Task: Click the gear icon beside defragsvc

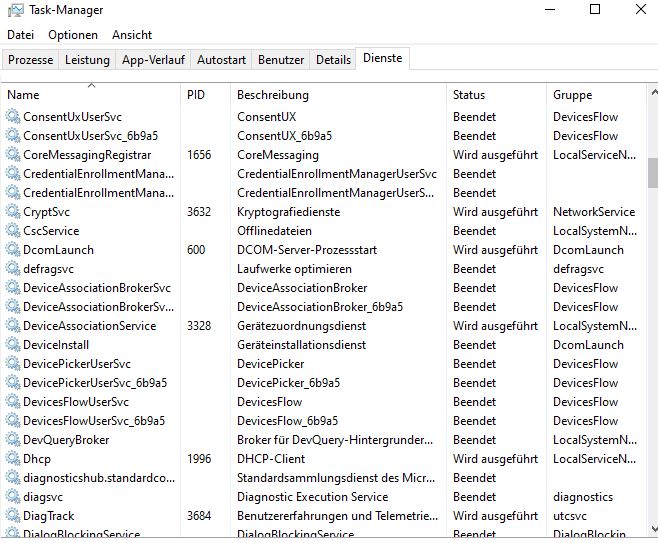Action: pyautogui.click(x=13, y=269)
